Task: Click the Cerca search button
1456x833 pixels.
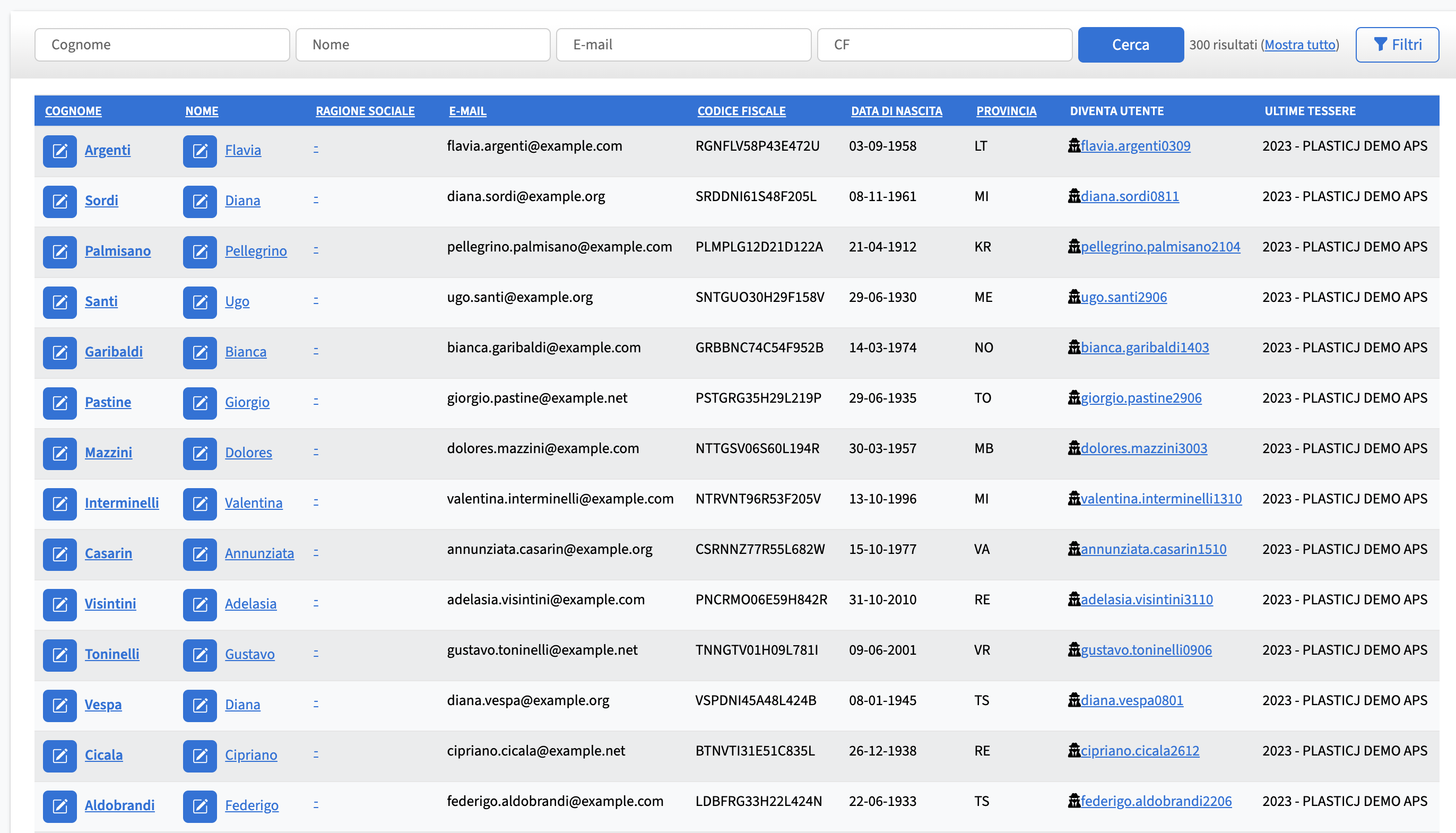Action: [1131, 45]
